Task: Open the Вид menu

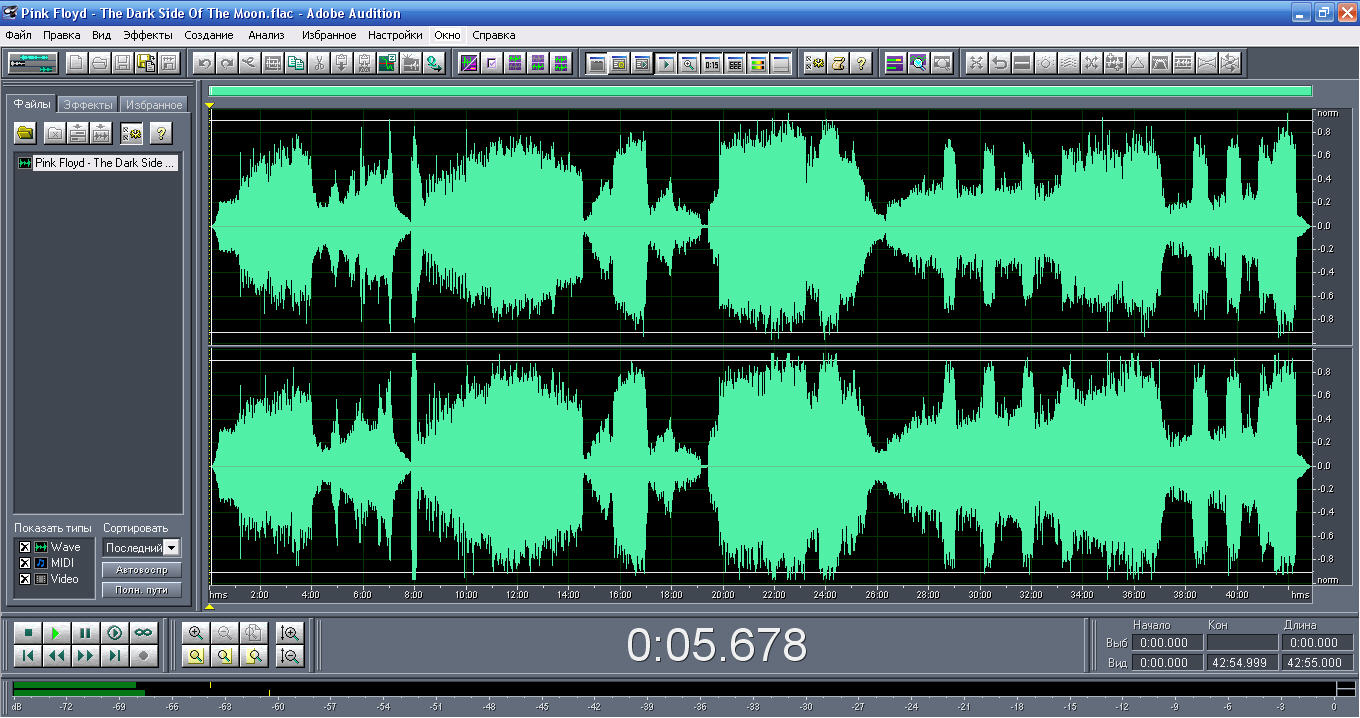Action: (101, 35)
